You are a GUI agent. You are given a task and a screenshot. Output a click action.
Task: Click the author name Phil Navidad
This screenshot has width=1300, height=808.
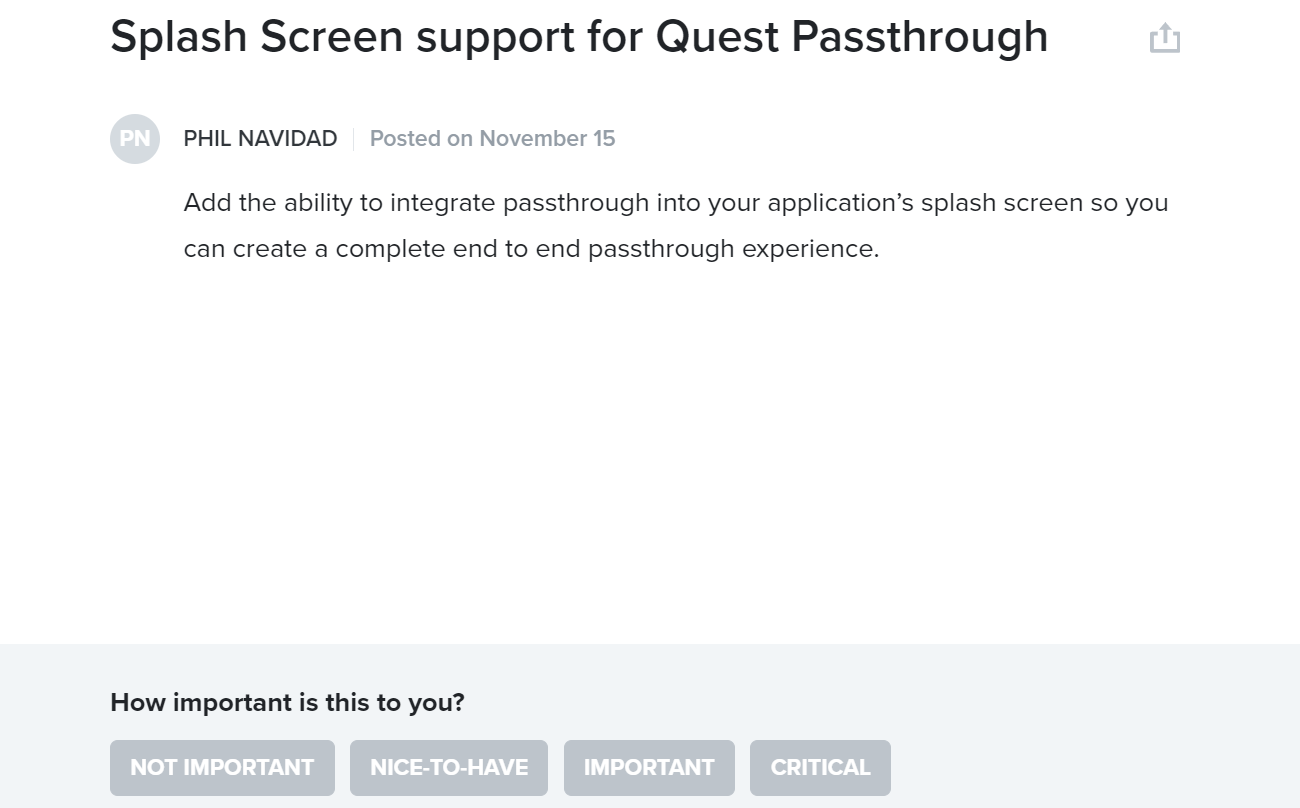260,139
